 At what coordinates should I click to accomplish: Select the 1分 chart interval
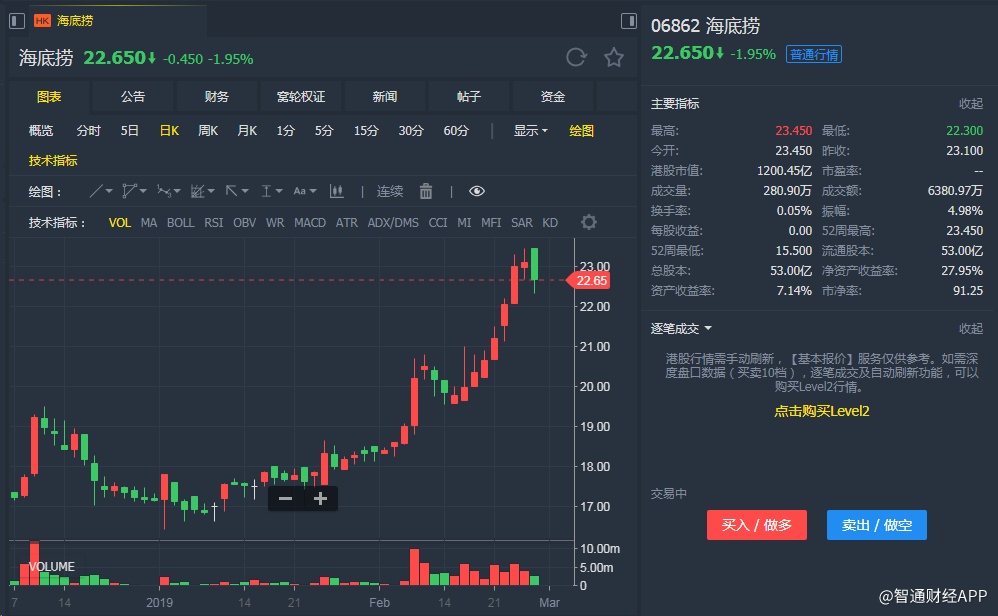pos(285,130)
